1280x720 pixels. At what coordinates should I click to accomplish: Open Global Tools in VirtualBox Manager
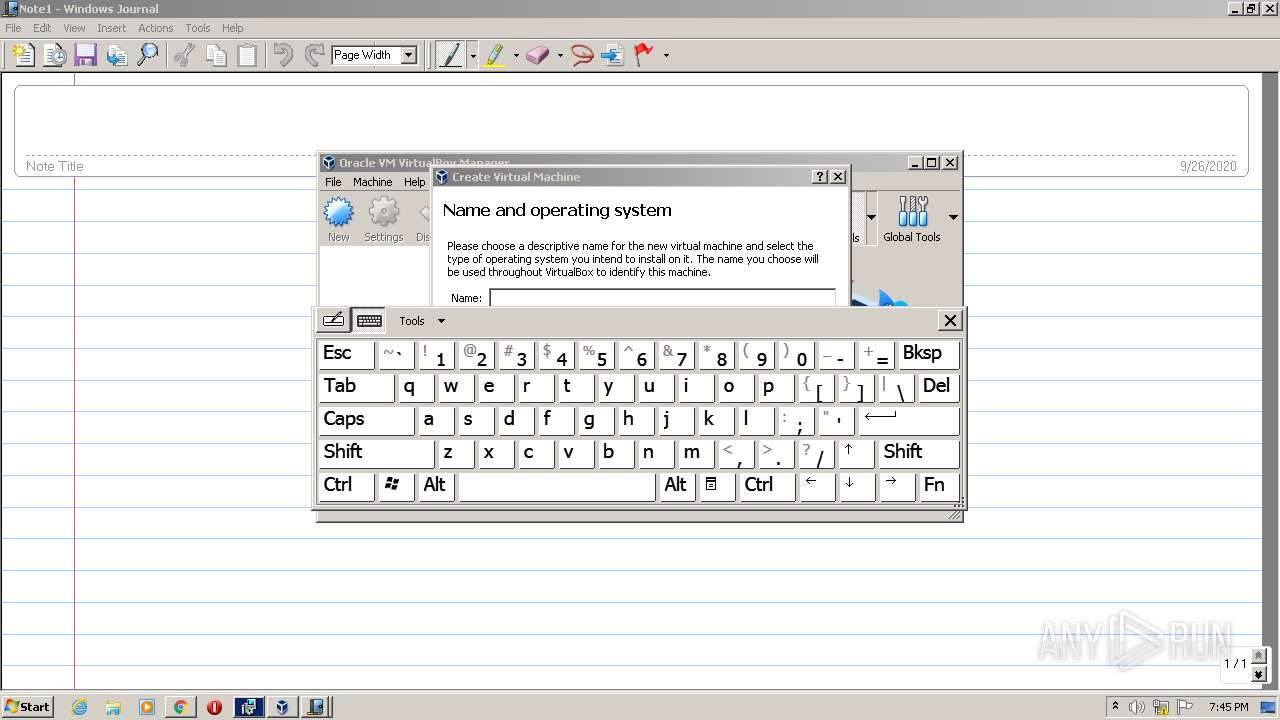tap(912, 219)
